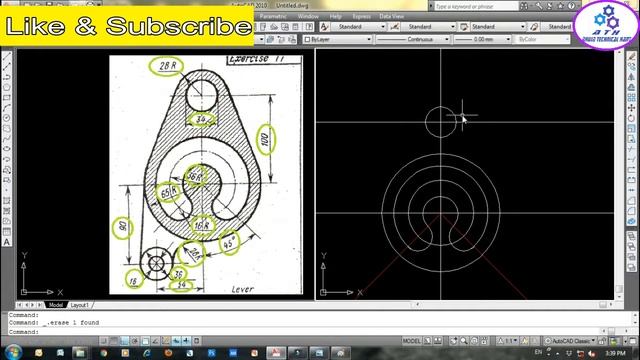This screenshot has width=640, height=360.
Task: Select the Mirror tool
Action: coord(631,77)
